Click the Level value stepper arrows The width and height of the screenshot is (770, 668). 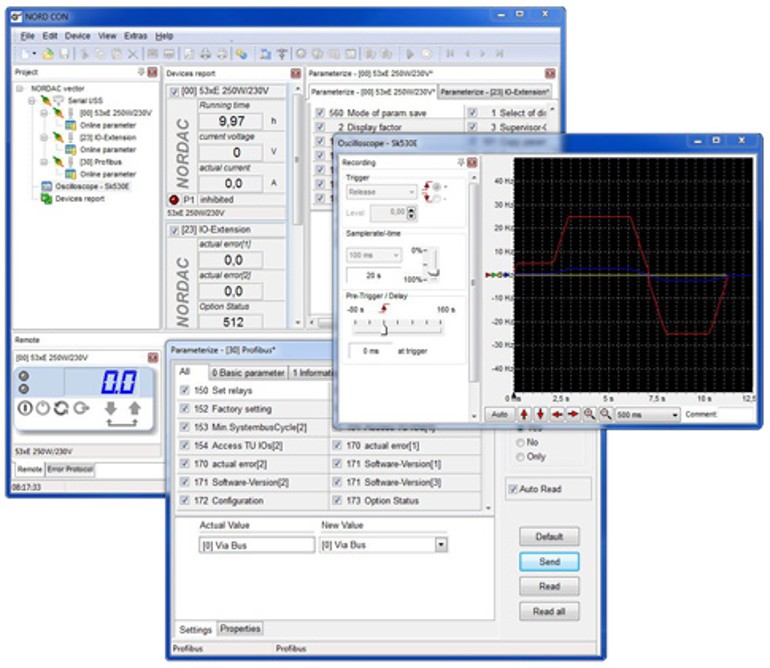pyautogui.click(x=412, y=213)
